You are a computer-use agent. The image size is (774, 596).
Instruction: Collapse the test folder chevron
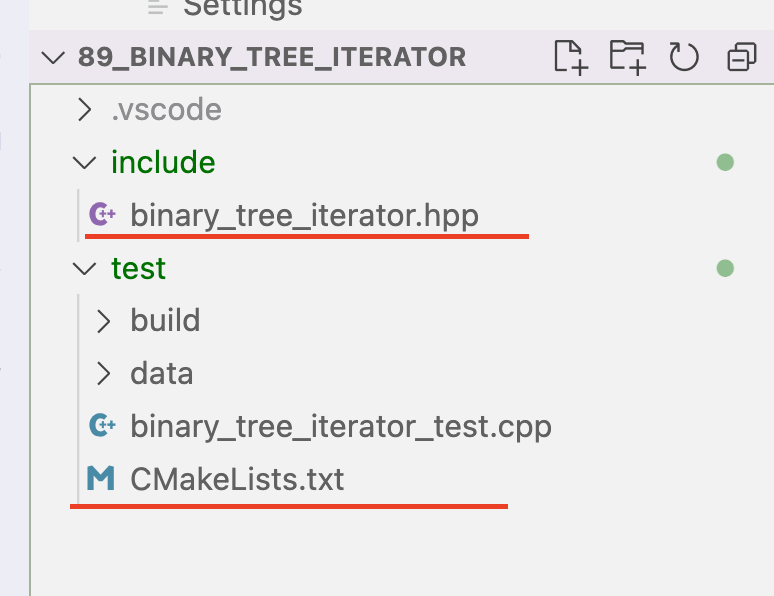click(84, 269)
